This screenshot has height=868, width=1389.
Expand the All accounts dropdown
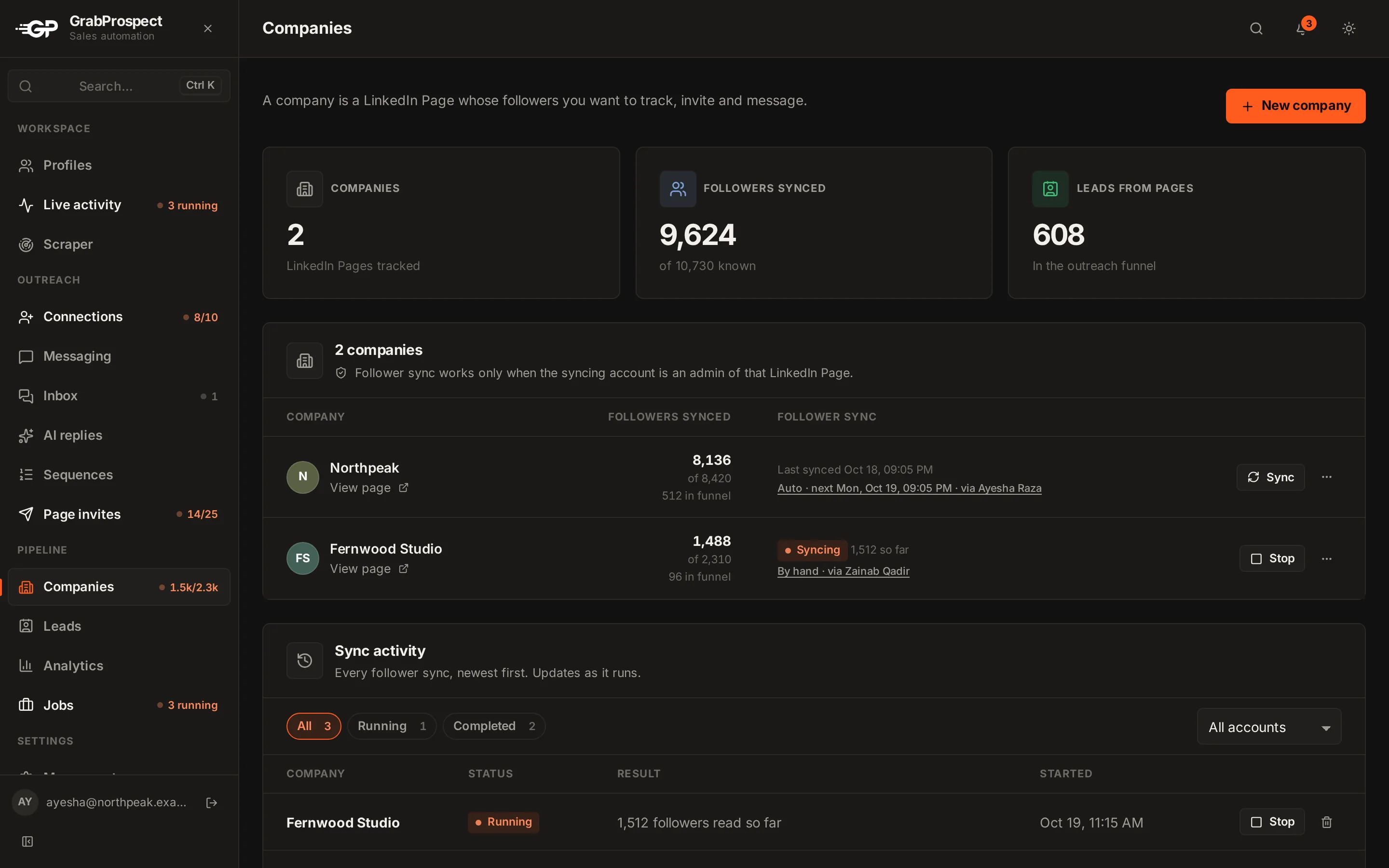point(1269,727)
